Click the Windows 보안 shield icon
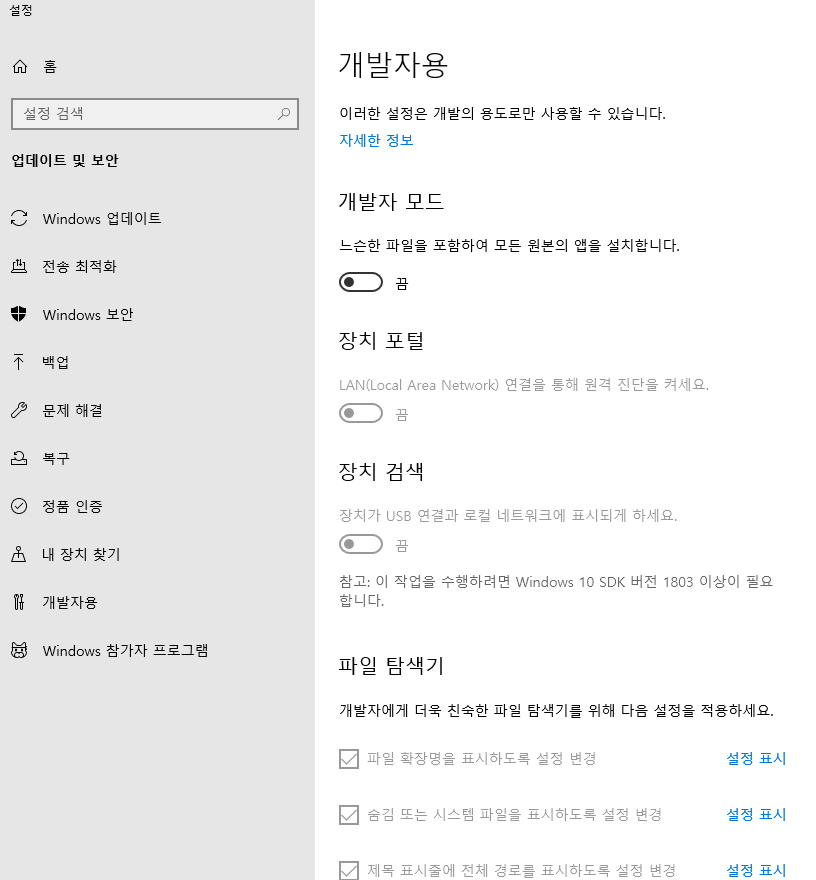Viewport: 816px width, 880px height. [19, 314]
